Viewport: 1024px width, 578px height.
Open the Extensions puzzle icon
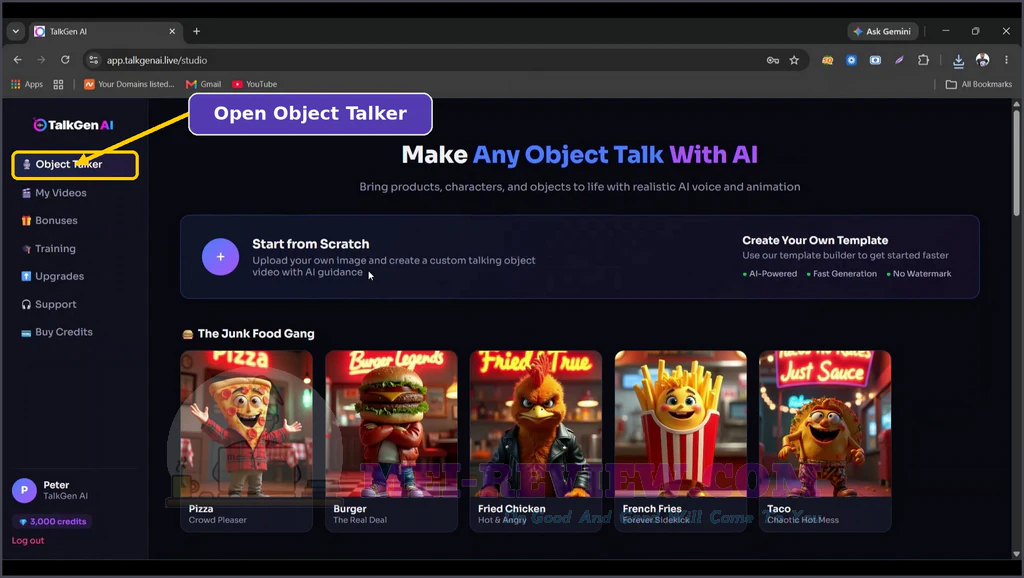pos(923,60)
